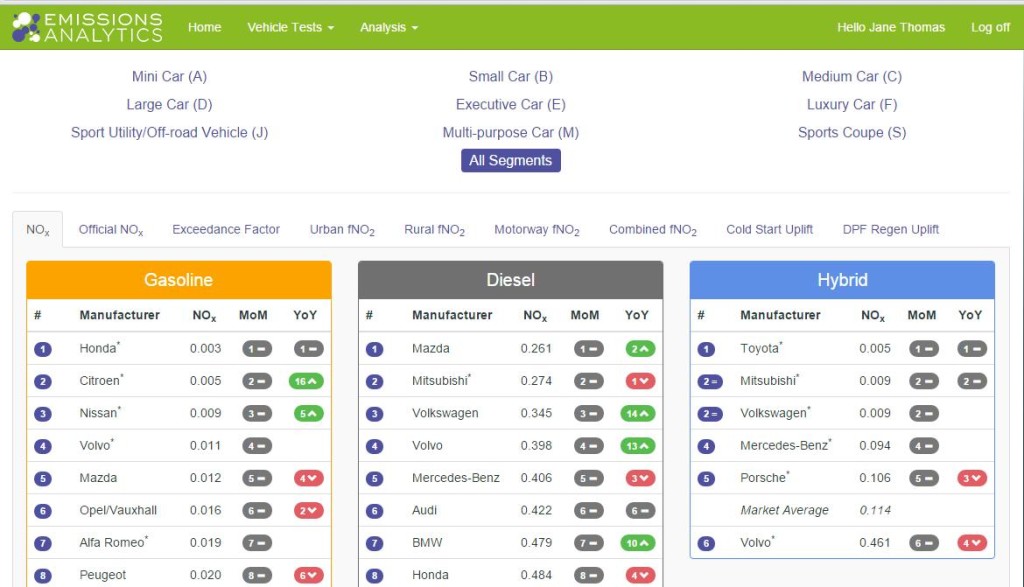Click Porsche's red YoY 3 down badge
The image size is (1024, 587).
[x=972, y=478]
